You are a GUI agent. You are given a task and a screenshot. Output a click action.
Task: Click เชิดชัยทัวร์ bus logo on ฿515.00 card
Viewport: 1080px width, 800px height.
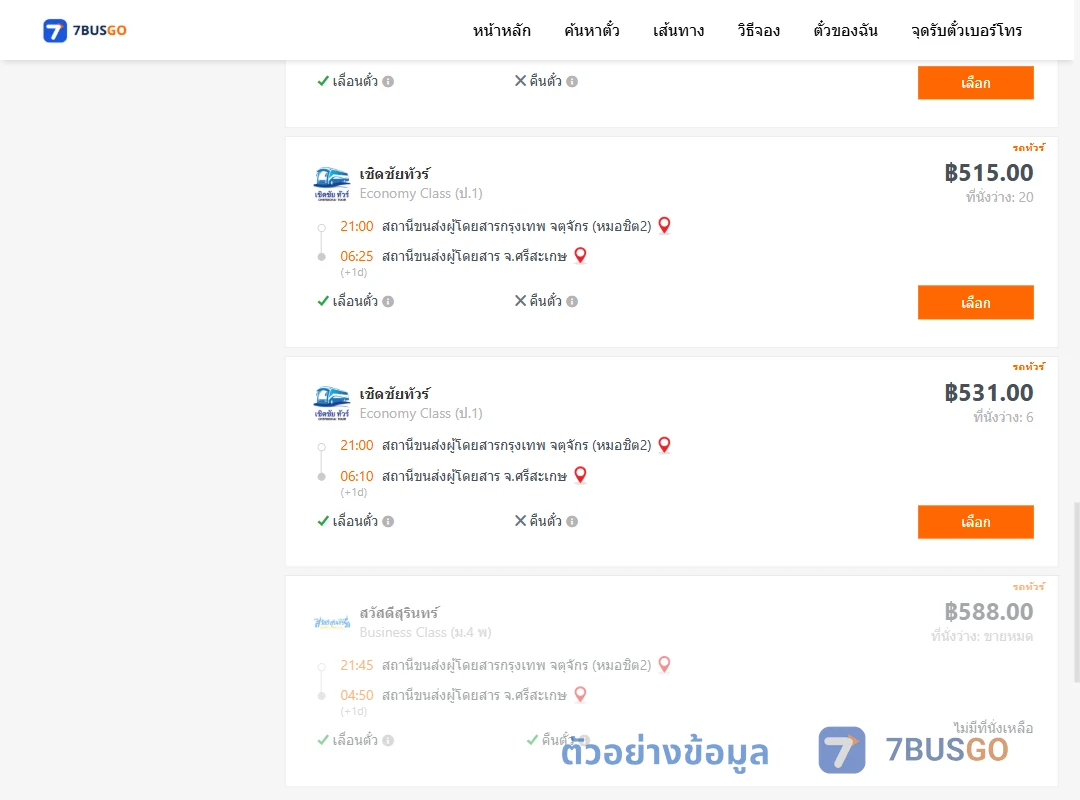click(x=332, y=183)
